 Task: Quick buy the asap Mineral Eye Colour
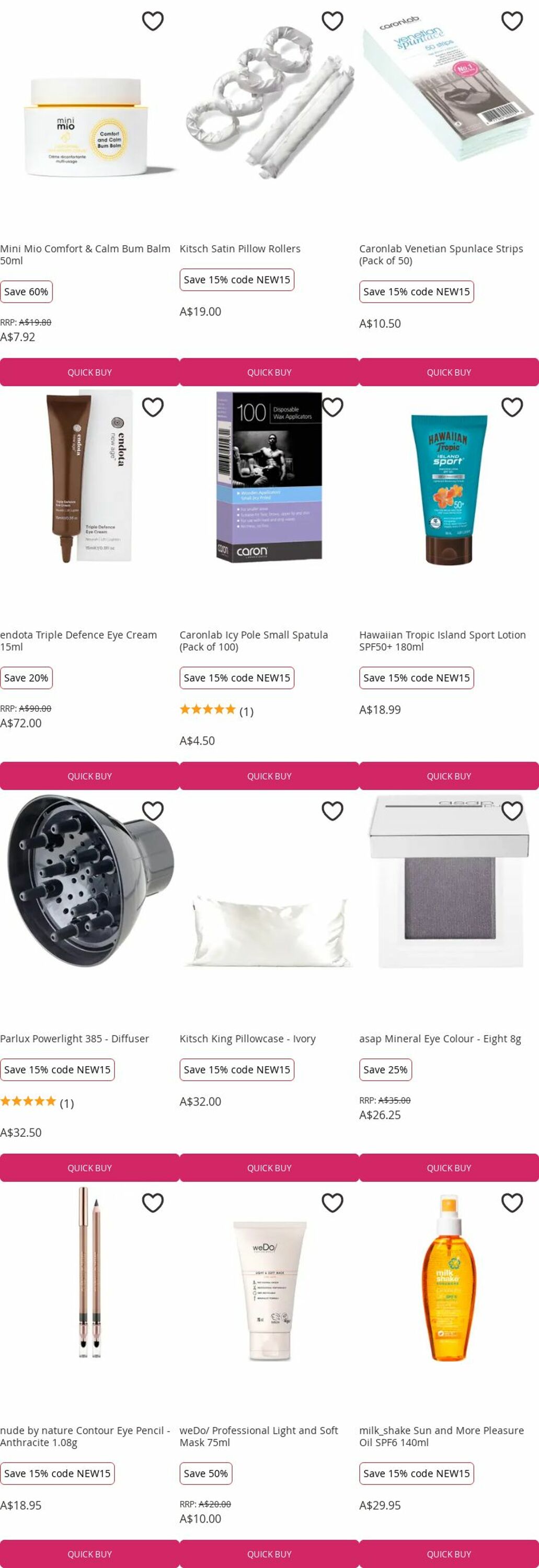pos(449,1168)
